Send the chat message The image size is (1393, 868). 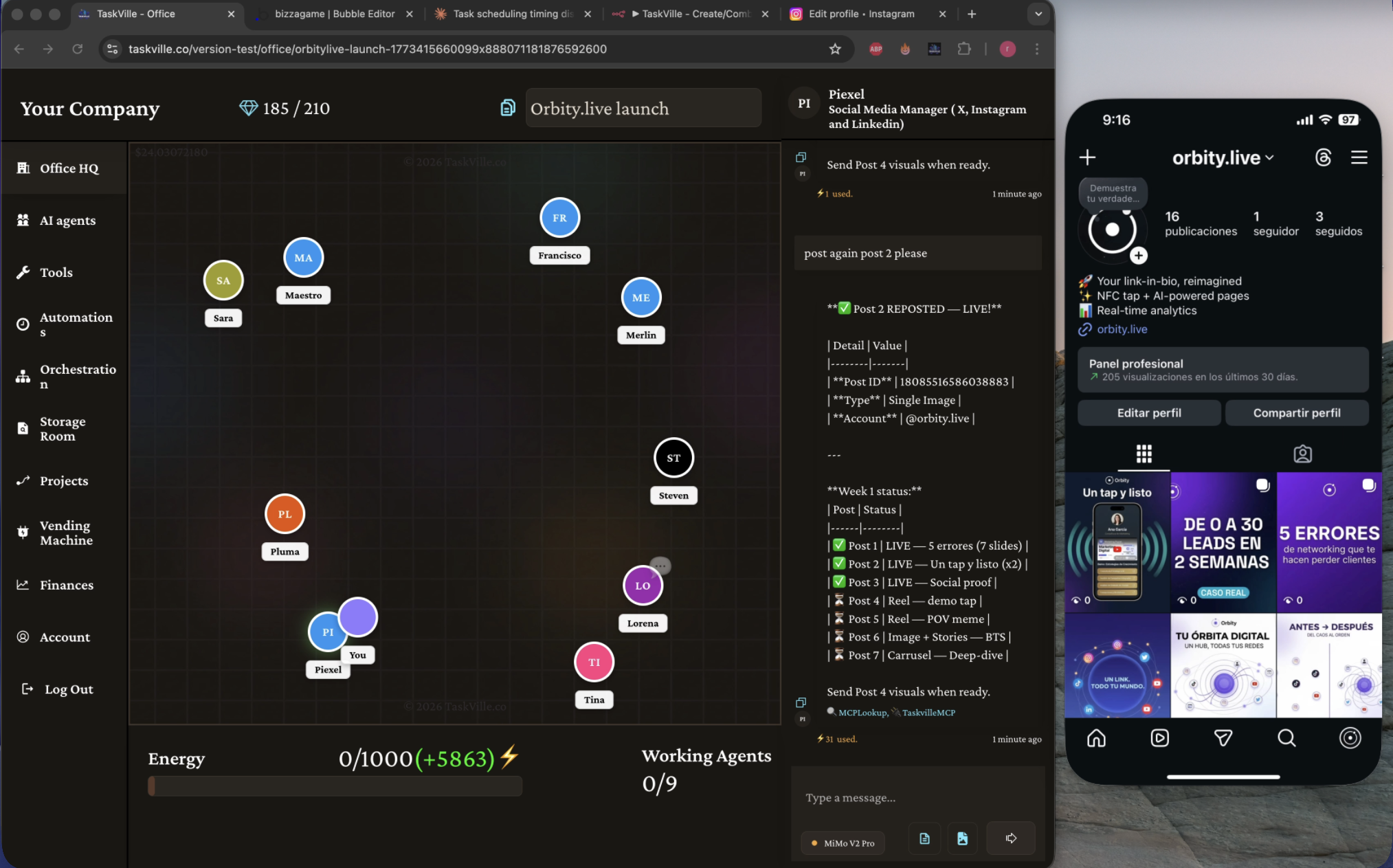click(x=1011, y=838)
